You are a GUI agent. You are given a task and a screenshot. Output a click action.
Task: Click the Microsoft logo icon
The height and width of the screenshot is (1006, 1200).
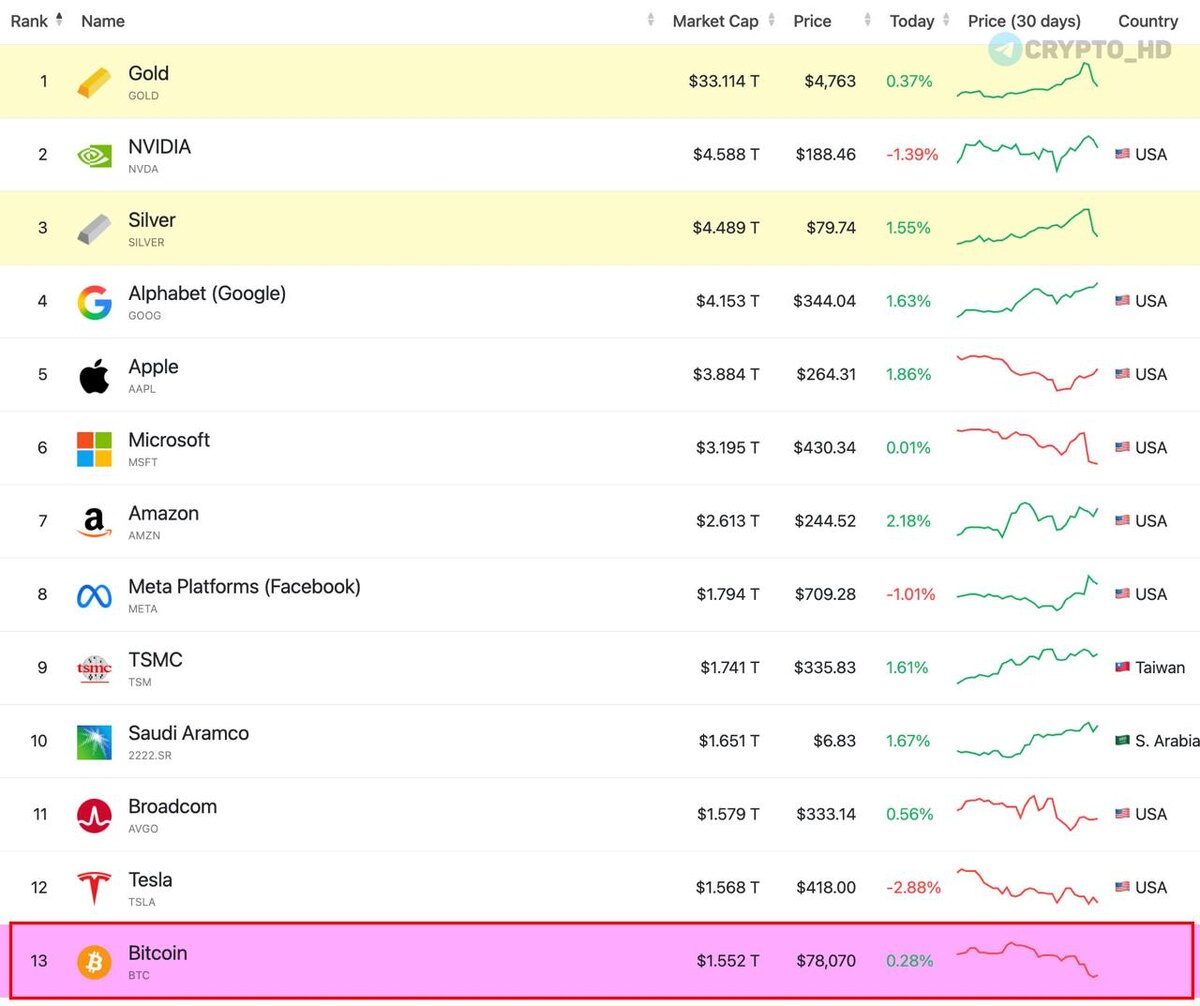(x=95, y=449)
